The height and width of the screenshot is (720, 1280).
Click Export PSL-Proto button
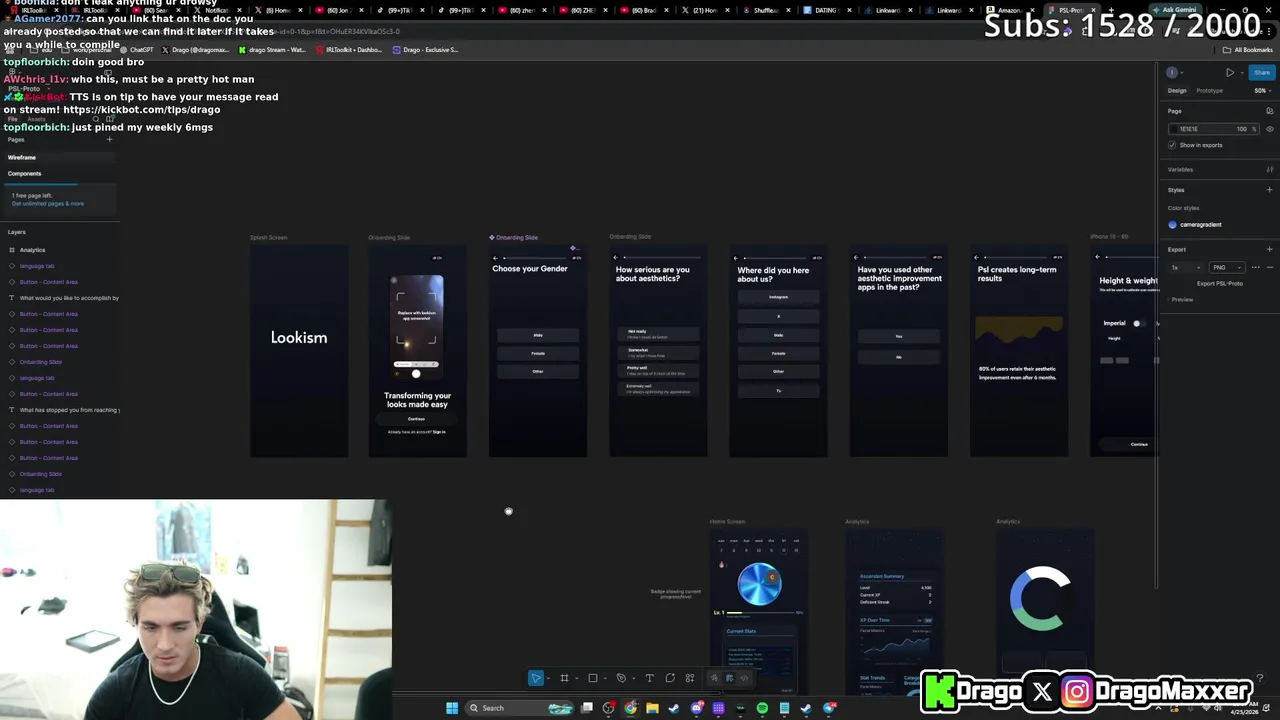(1220, 283)
